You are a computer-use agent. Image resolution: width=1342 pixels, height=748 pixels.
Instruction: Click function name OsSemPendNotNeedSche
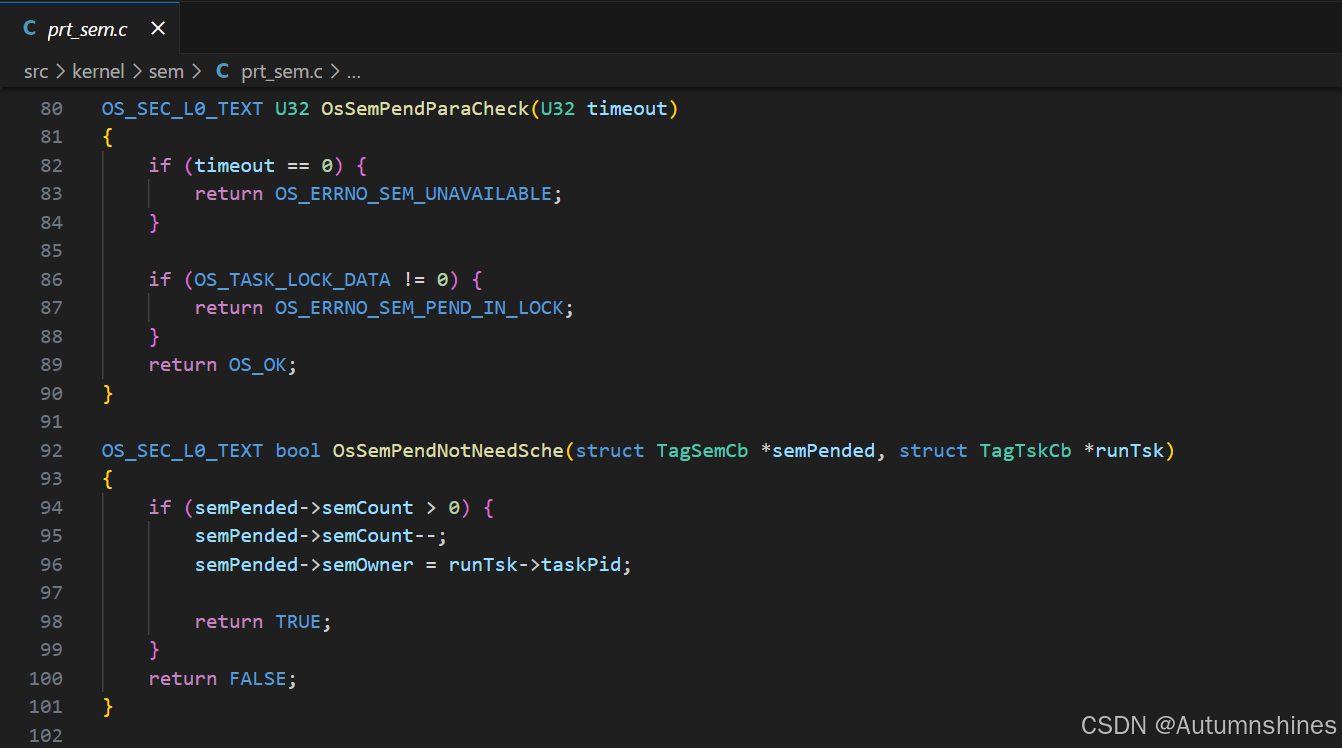pyautogui.click(x=448, y=450)
